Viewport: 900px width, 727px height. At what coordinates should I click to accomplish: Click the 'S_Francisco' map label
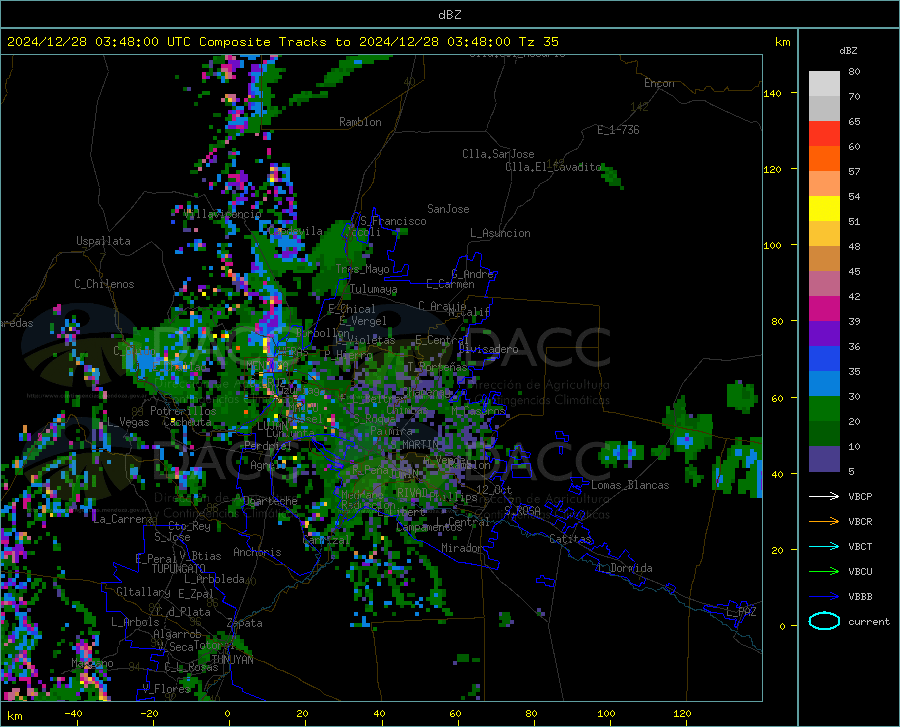[x=393, y=221]
